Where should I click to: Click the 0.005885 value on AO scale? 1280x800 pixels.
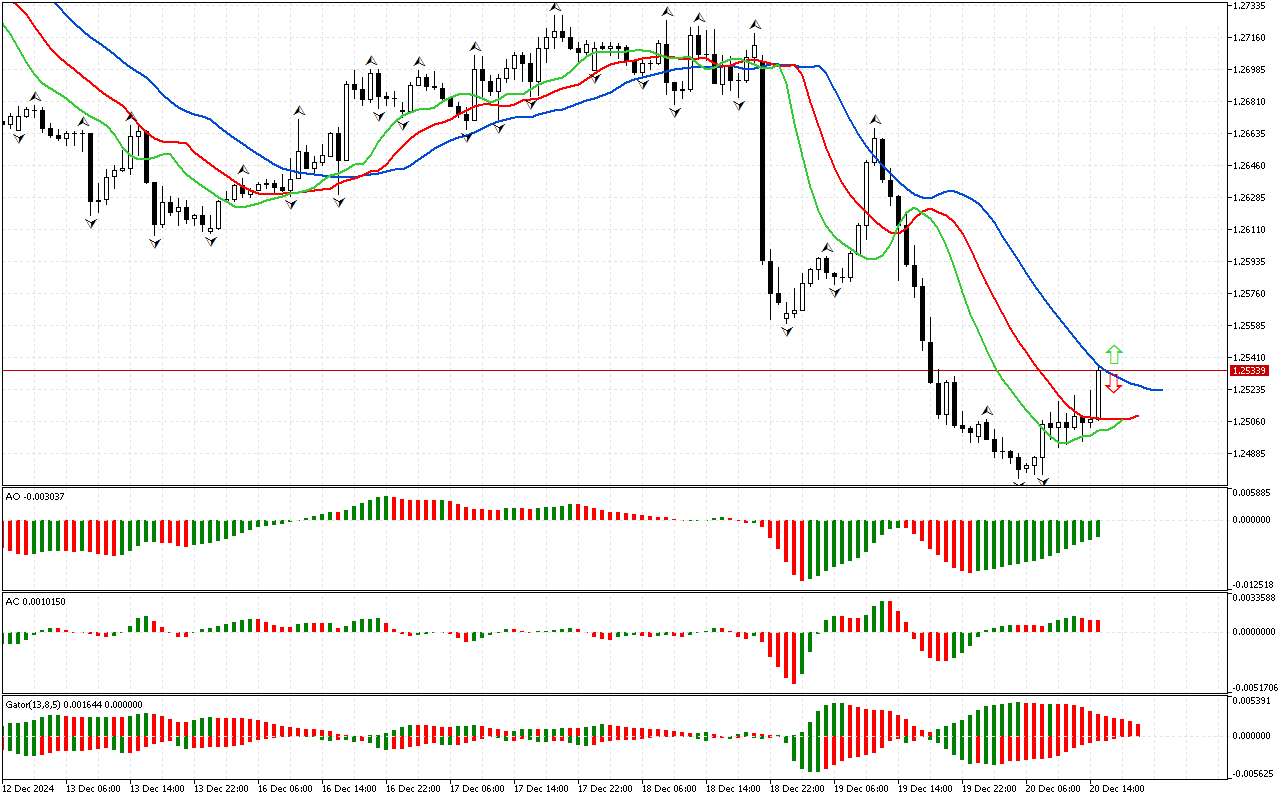pyautogui.click(x=1253, y=493)
